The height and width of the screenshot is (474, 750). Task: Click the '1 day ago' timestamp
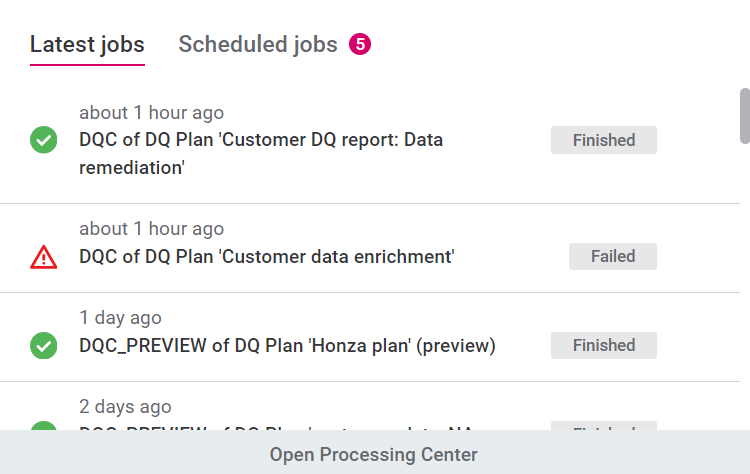(120, 318)
